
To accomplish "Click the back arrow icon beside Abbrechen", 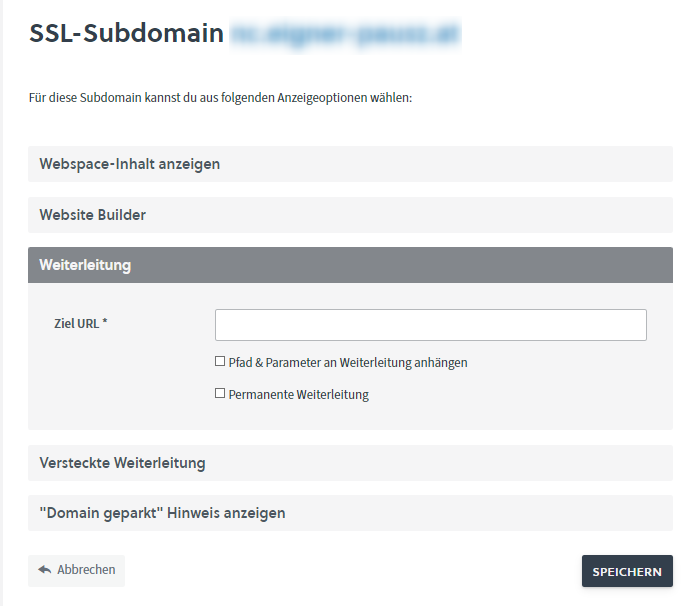I will (44, 570).
